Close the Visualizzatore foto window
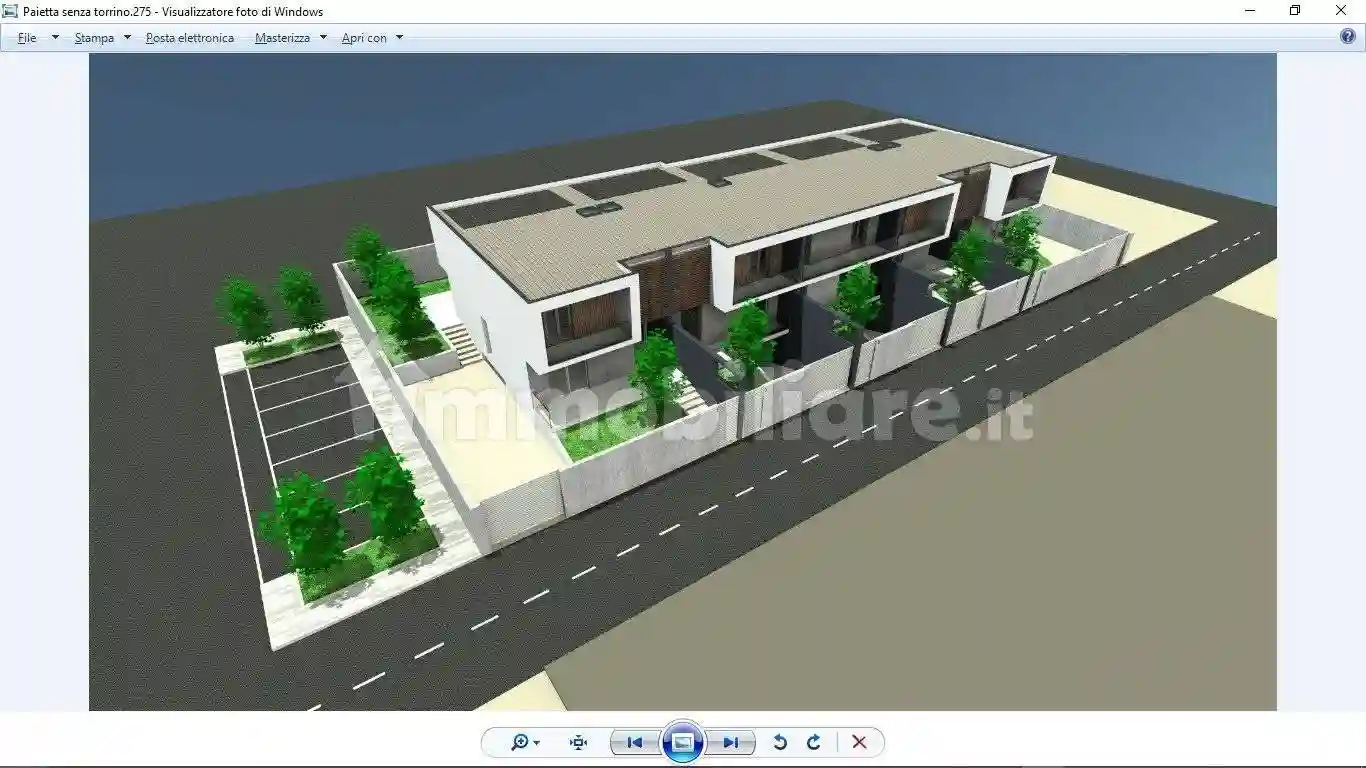 click(x=1341, y=11)
